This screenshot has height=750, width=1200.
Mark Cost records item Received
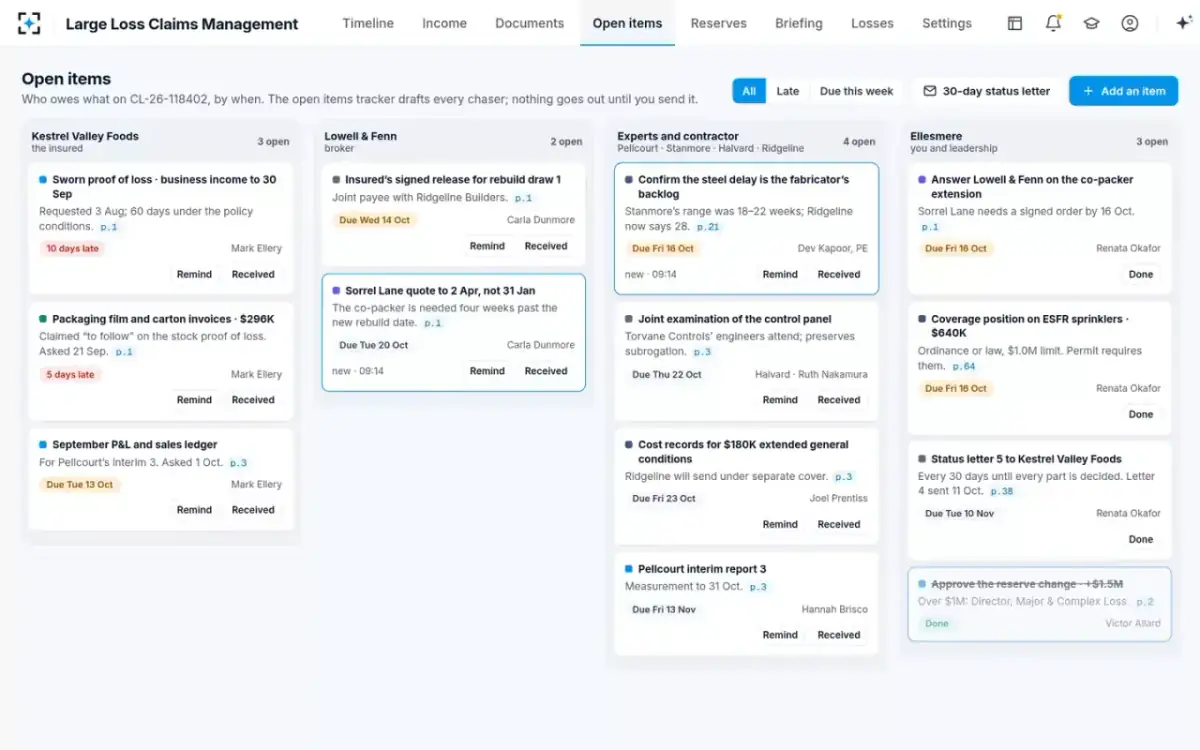(839, 524)
